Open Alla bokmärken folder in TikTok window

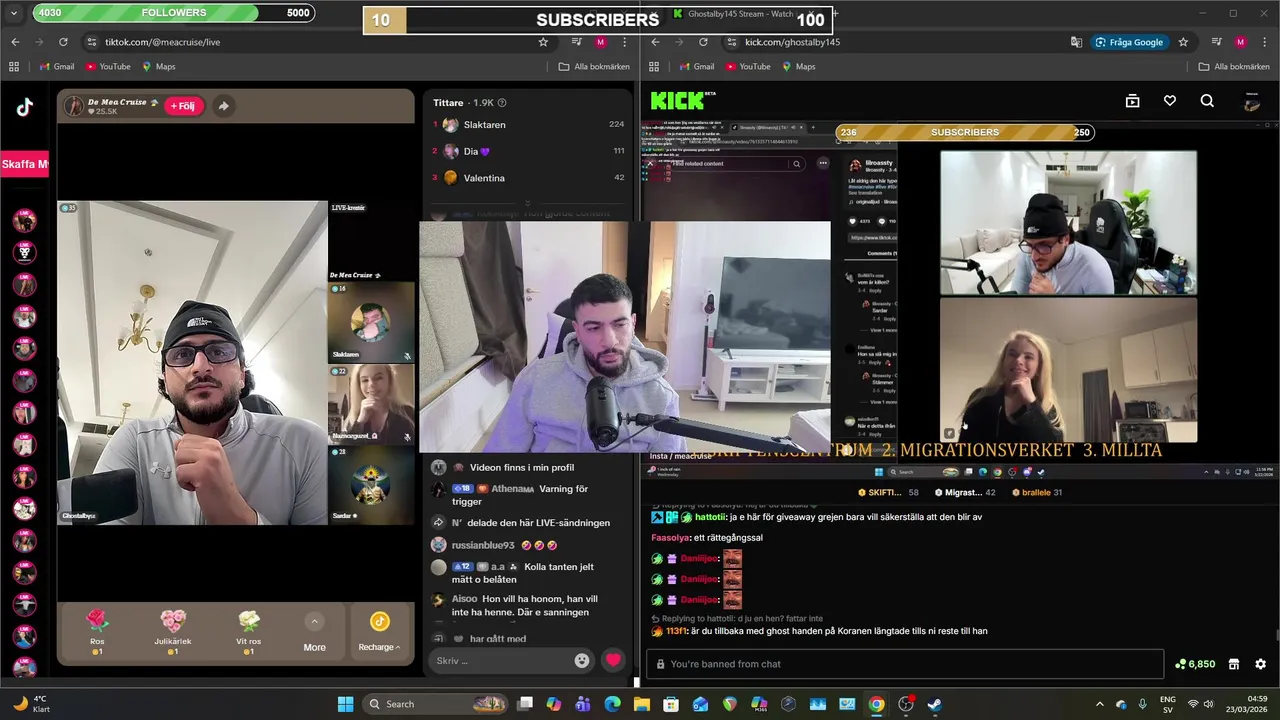(594, 66)
